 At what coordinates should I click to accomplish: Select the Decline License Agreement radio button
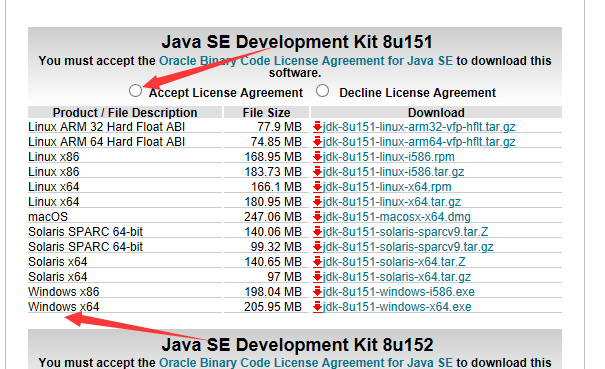click(323, 91)
